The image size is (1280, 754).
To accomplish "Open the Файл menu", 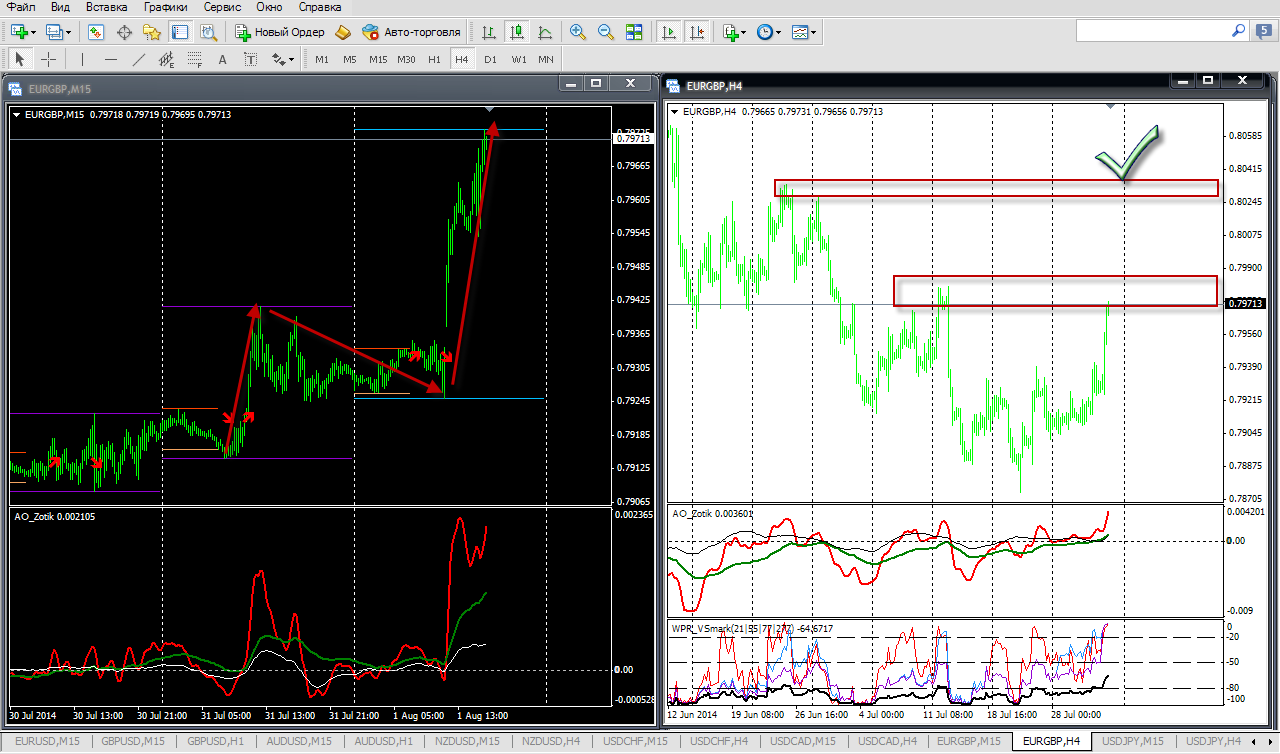I will point(21,7).
